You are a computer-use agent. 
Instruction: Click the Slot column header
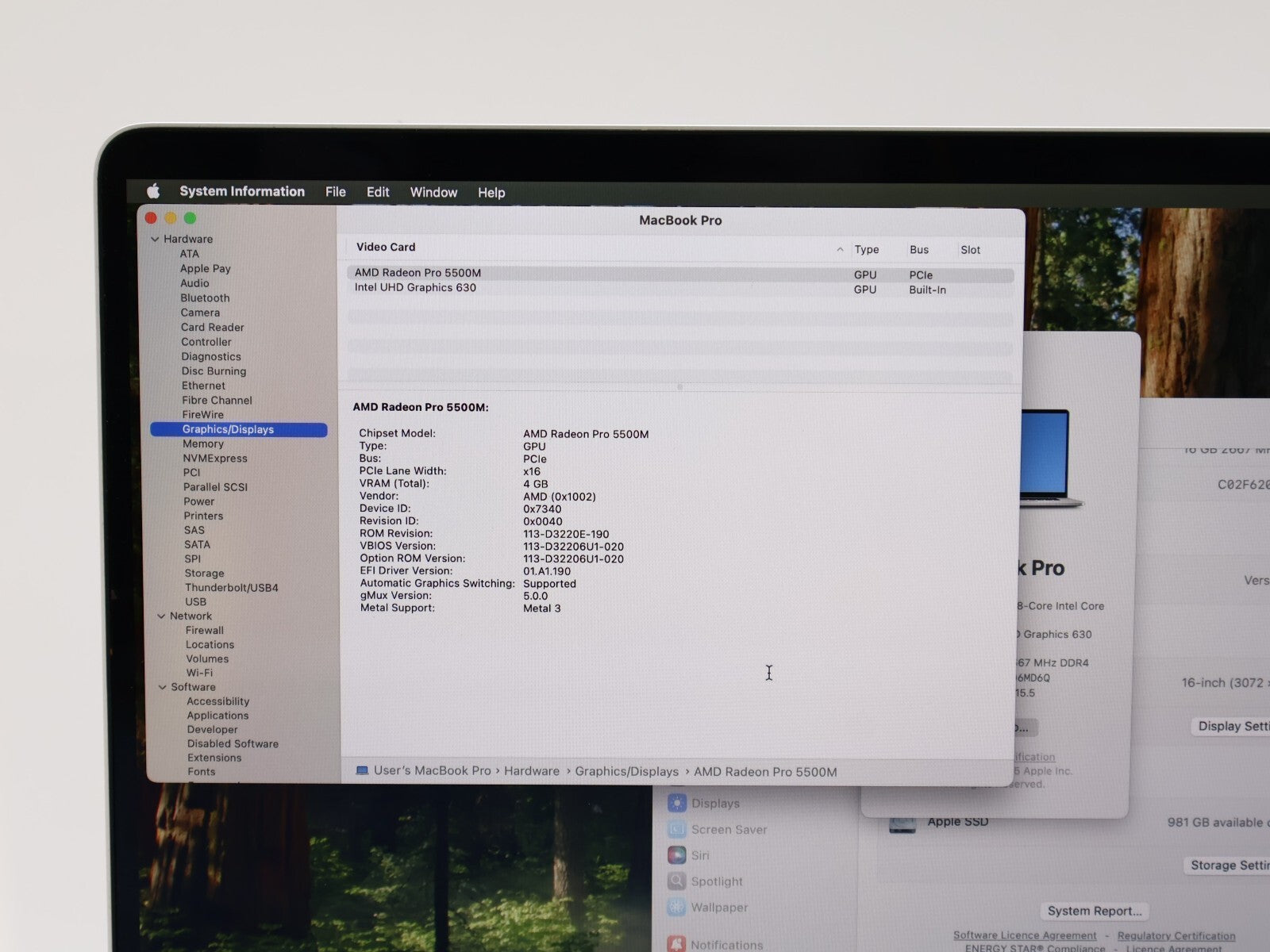click(971, 250)
